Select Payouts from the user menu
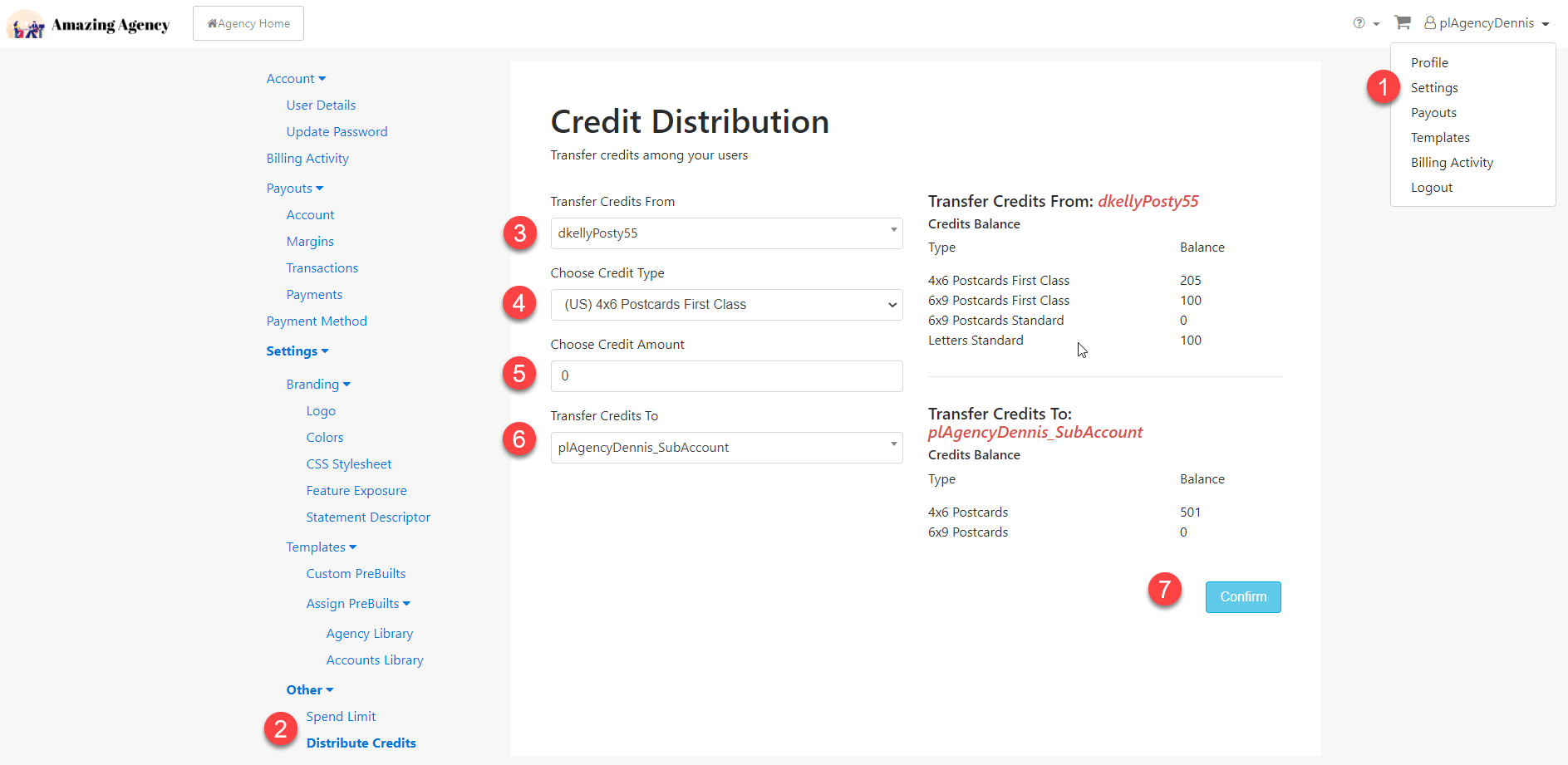Image resolution: width=1568 pixels, height=765 pixels. (x=1433, y=113)
